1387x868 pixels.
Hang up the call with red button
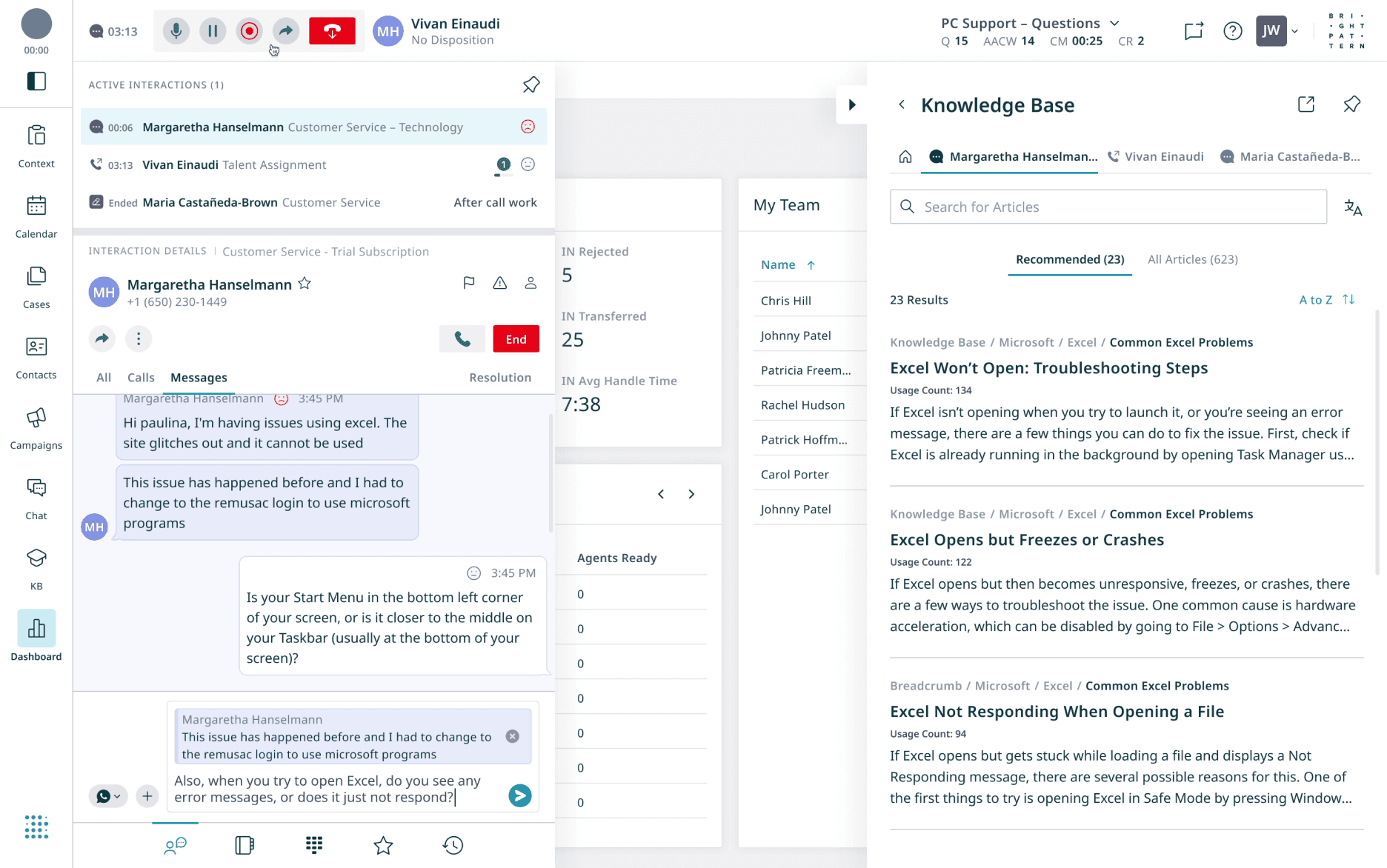tap(332, 31)
